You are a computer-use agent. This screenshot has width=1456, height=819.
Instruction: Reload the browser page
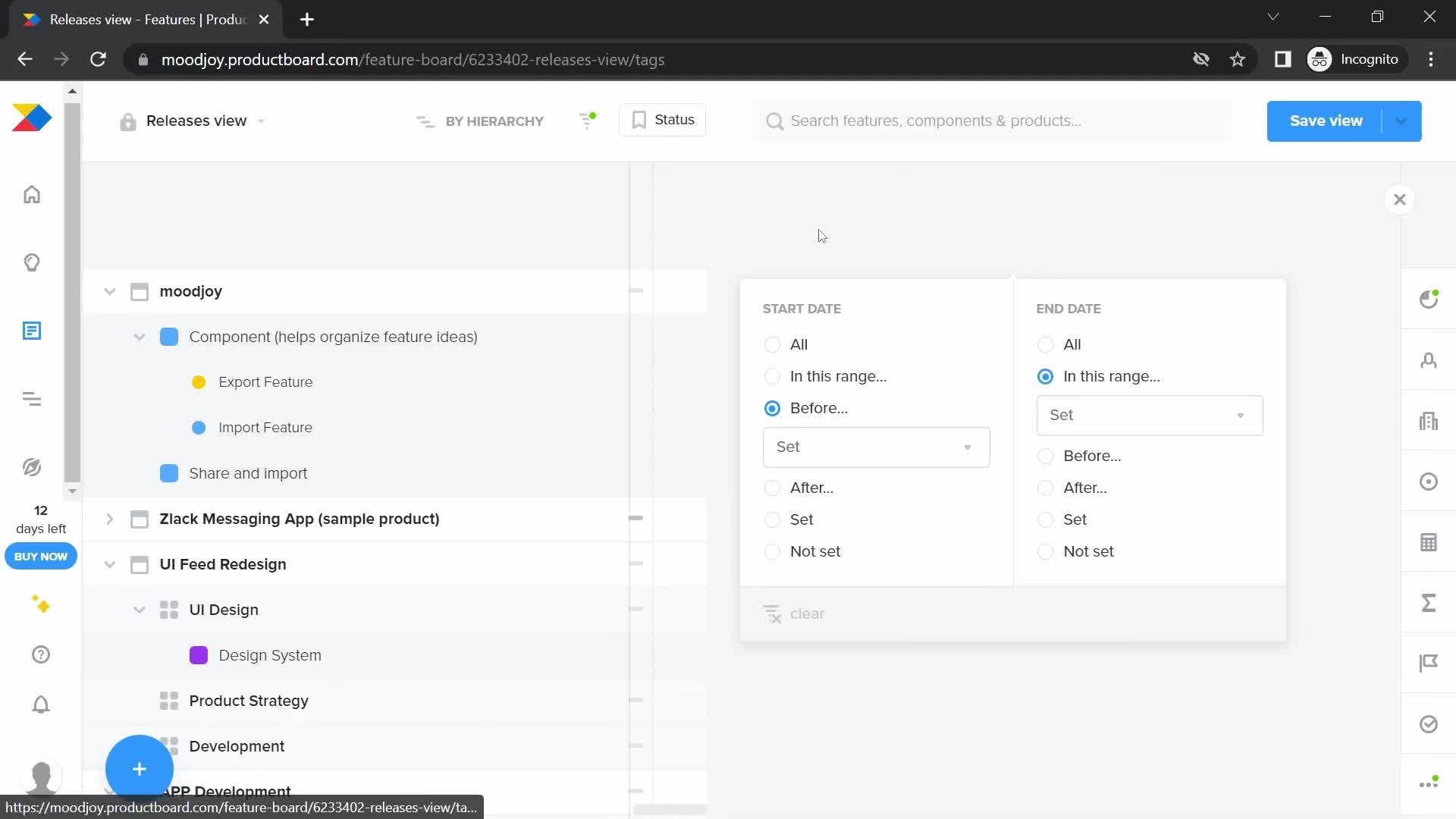tap(98, 59)
